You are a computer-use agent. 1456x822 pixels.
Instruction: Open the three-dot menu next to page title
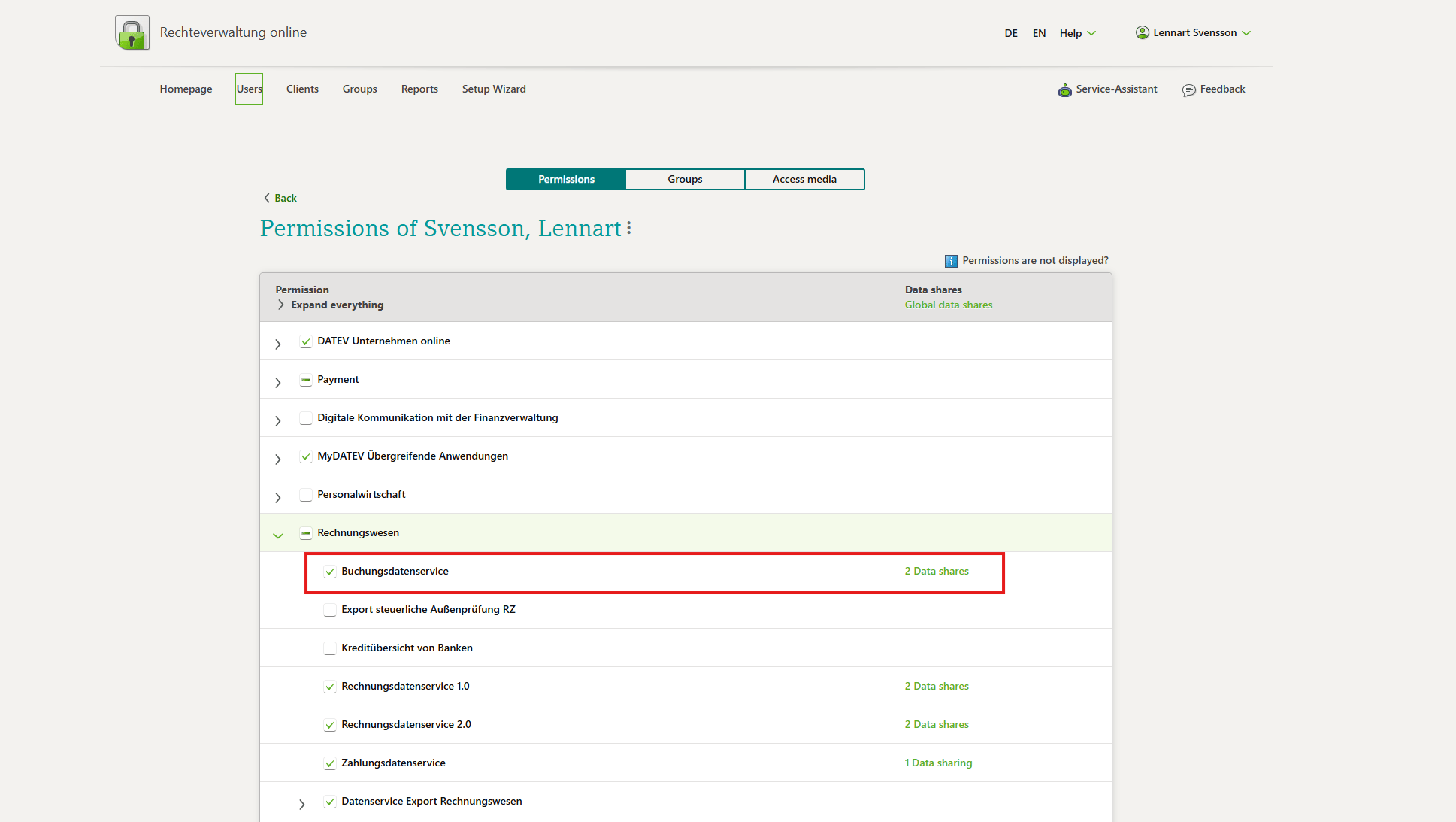[x=628, y=228]
